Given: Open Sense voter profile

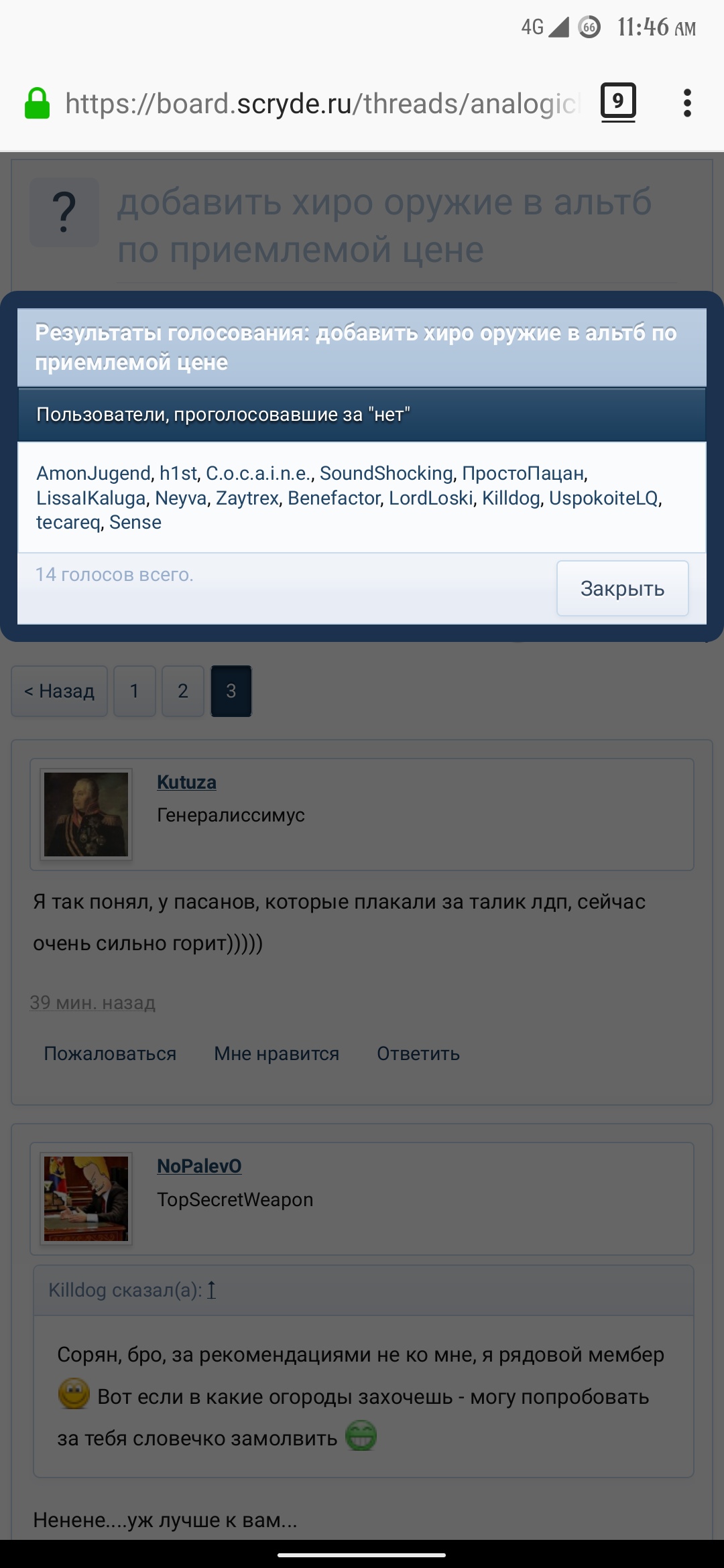Looking at the screenshot, I should click(135, 522).
